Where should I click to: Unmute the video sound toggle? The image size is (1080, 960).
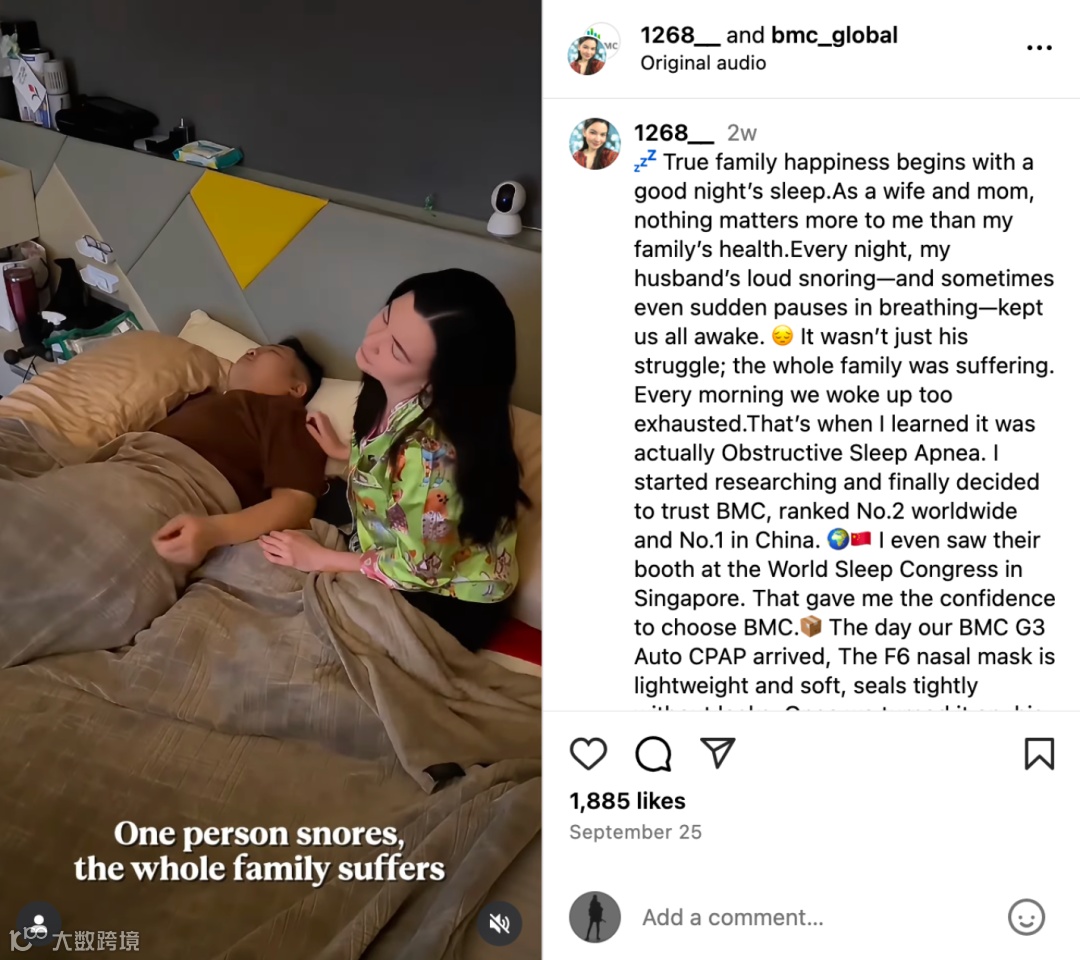pyautogui.click(x=499, y=923)
